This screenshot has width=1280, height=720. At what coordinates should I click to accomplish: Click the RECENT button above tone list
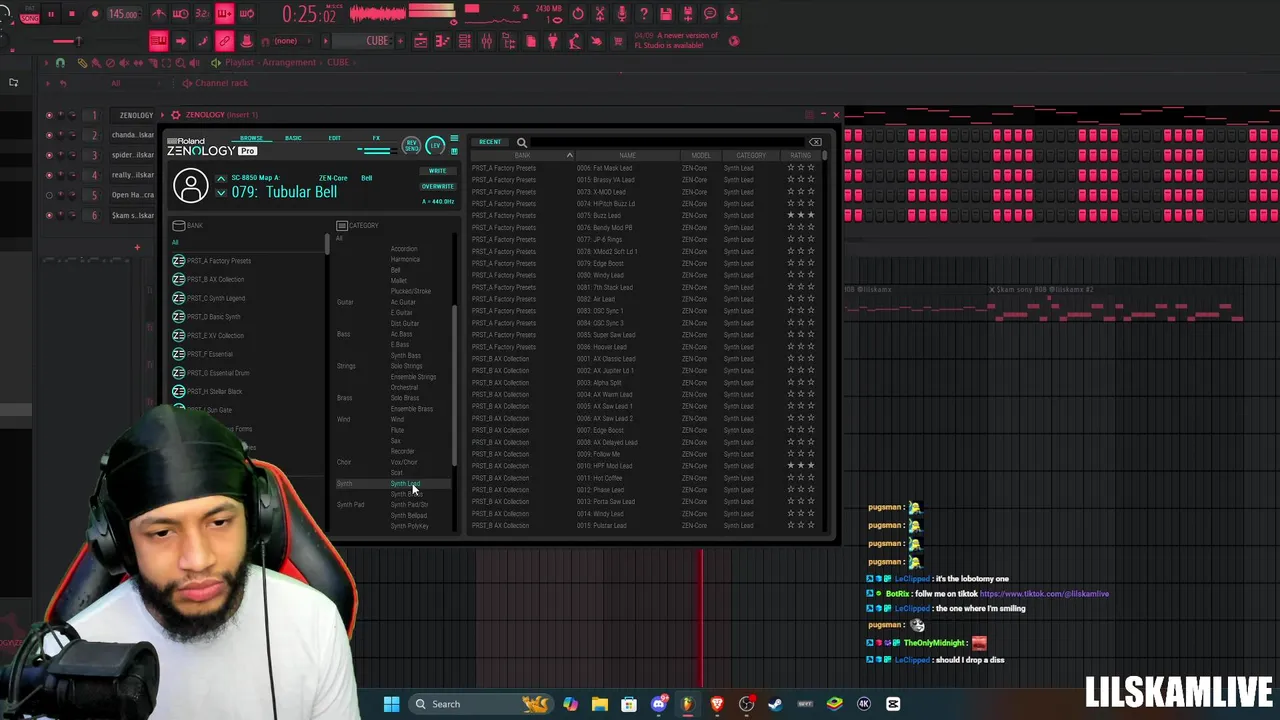490,142
